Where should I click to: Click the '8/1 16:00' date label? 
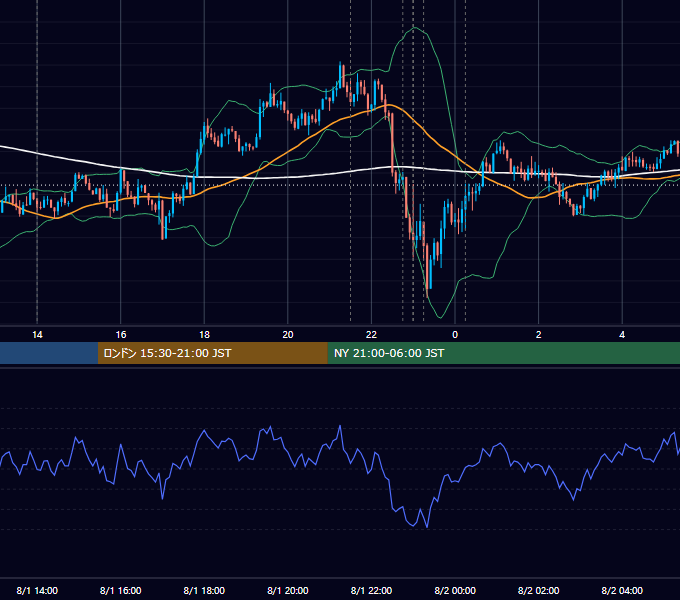[121, 591]
